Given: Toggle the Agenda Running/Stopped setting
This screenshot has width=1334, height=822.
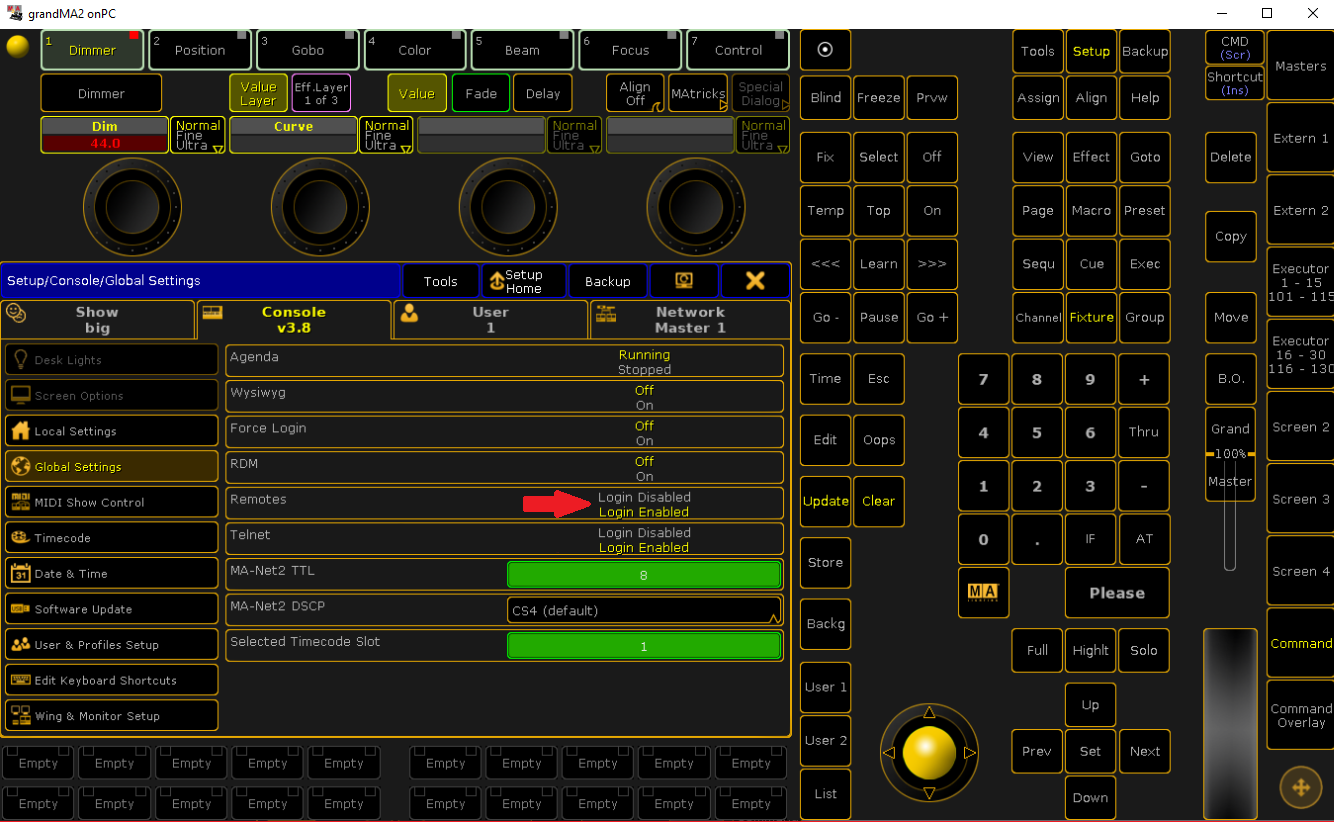Looking at the screenshot, I should click(x=504, y=361).
